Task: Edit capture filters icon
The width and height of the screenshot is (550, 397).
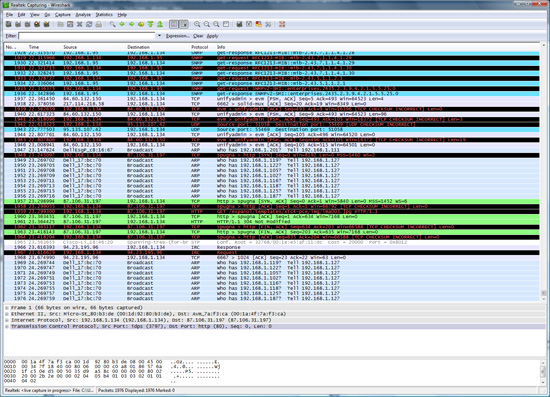Action: [240, 24]
